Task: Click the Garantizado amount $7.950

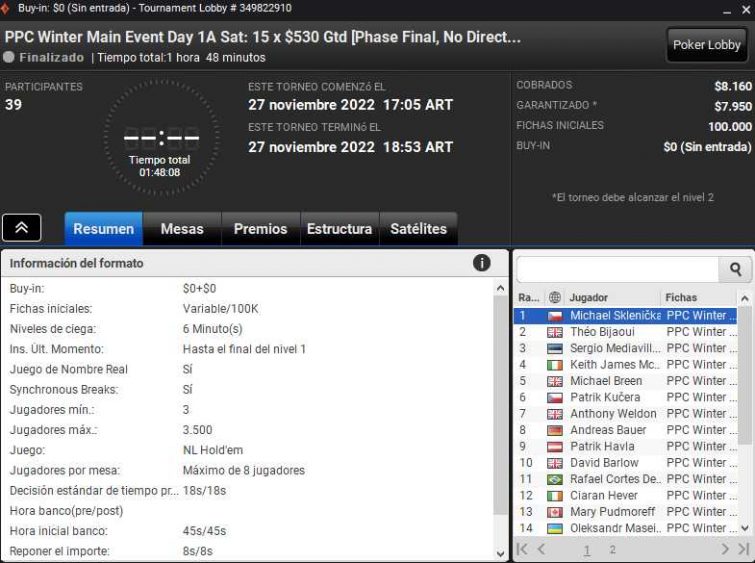Action: coord(733,106)
